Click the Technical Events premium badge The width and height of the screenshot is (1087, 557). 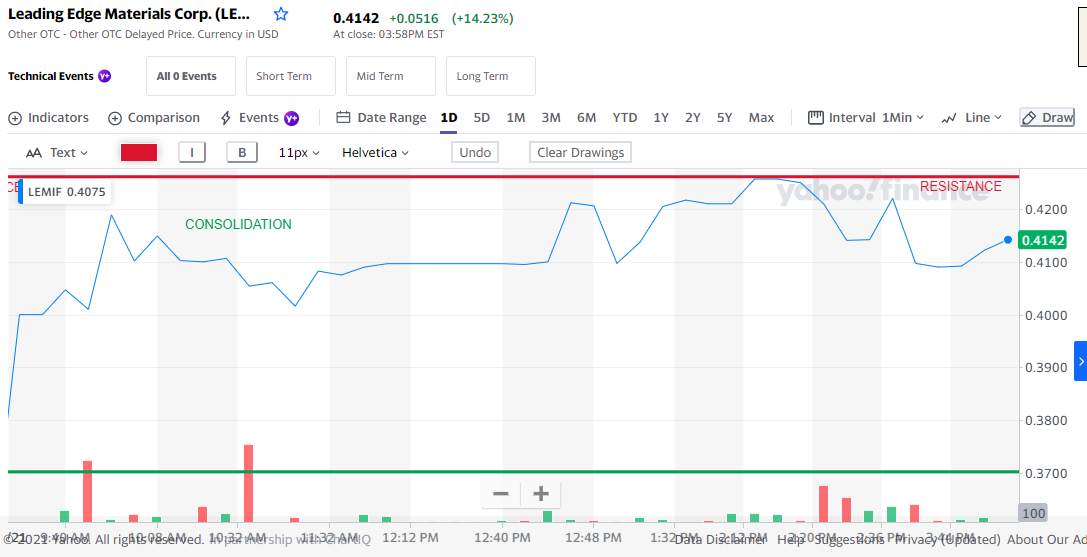(104, 76)
